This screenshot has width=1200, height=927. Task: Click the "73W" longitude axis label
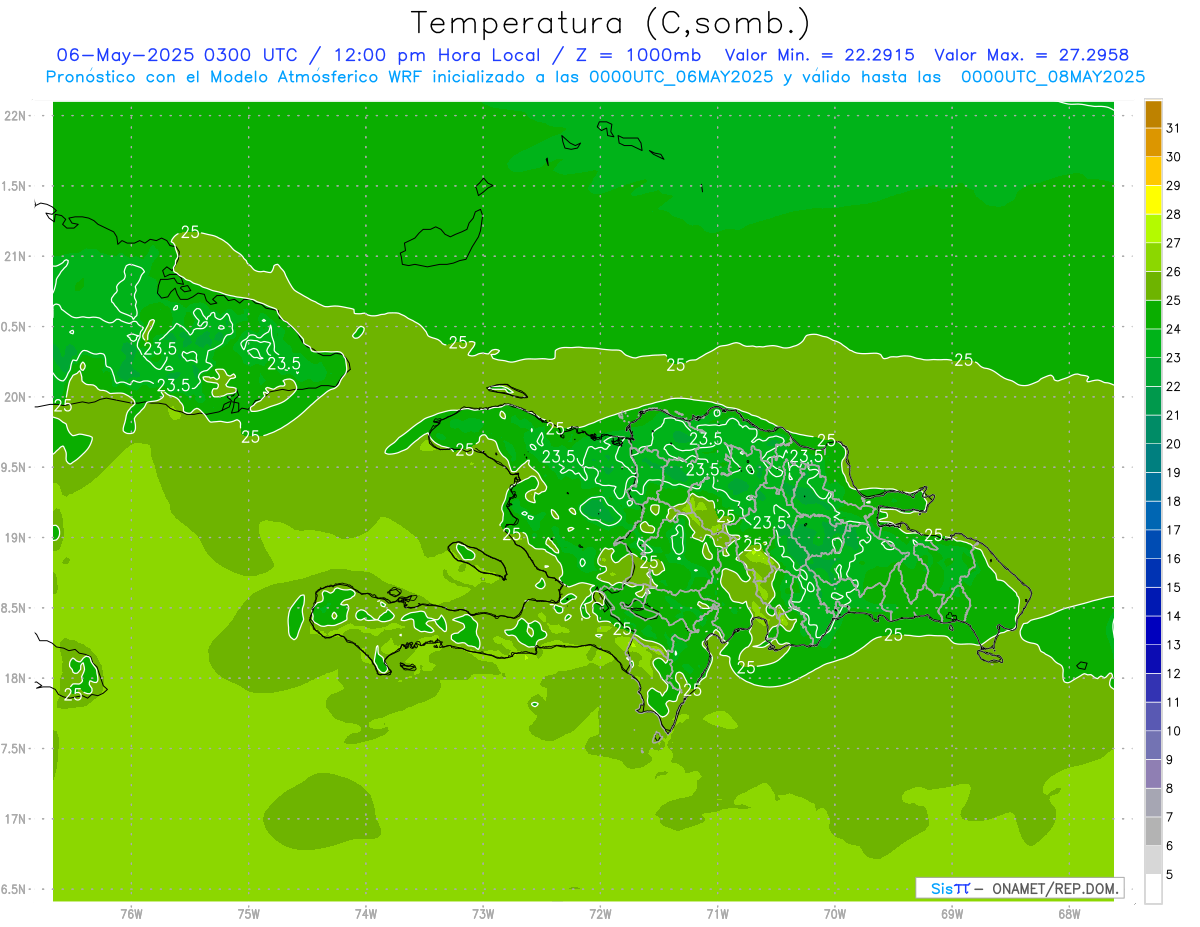(483, 914)
